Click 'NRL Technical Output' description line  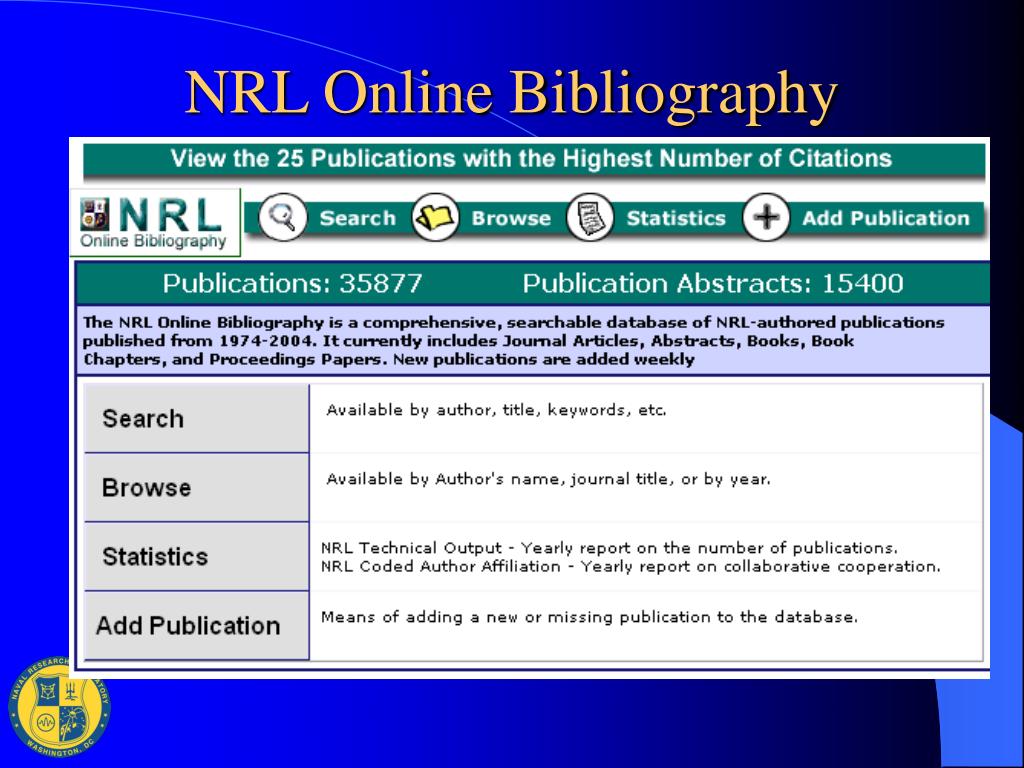pos(609,548)
